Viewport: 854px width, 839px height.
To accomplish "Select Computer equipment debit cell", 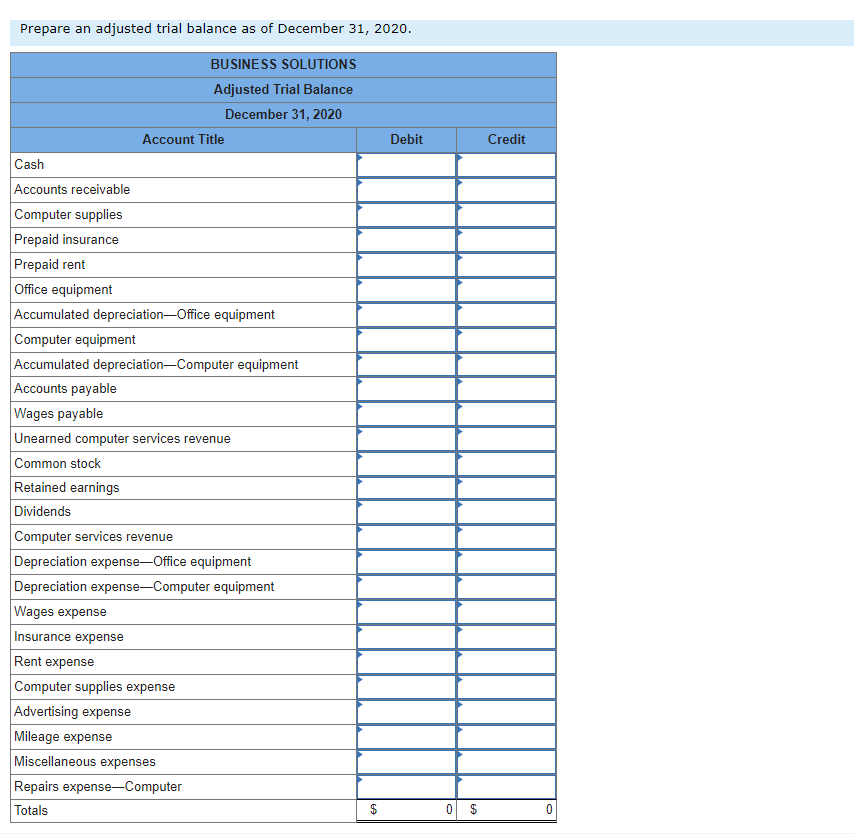I will click(x=406, y=341).
